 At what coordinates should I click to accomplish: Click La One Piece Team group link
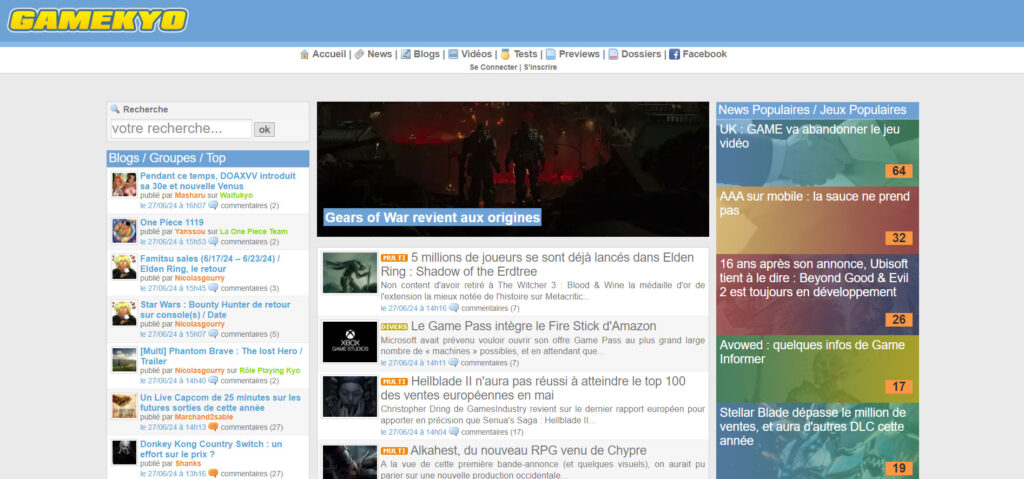click(253, 232)
